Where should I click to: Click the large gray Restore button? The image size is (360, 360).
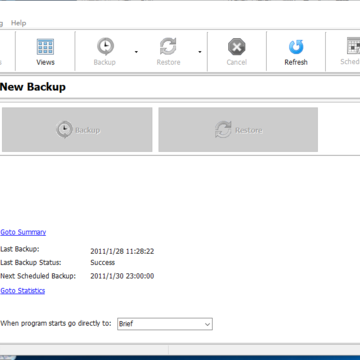pyautogui.click(x=238, y=130)
